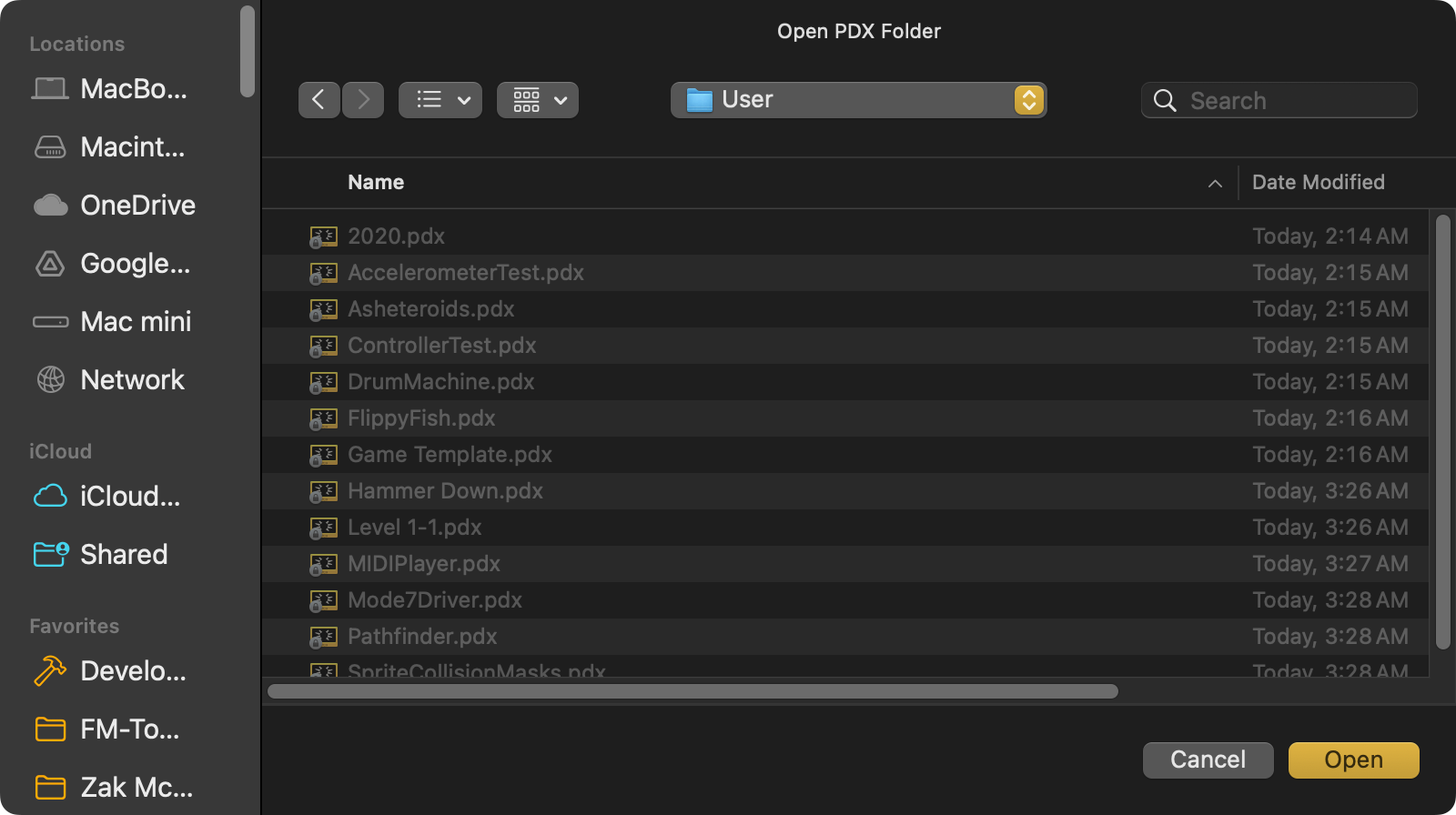The height and width of the screenshot is (815, 1456).
Task: Open iCloud Drive from sidebar
Action: pos(51,497)
